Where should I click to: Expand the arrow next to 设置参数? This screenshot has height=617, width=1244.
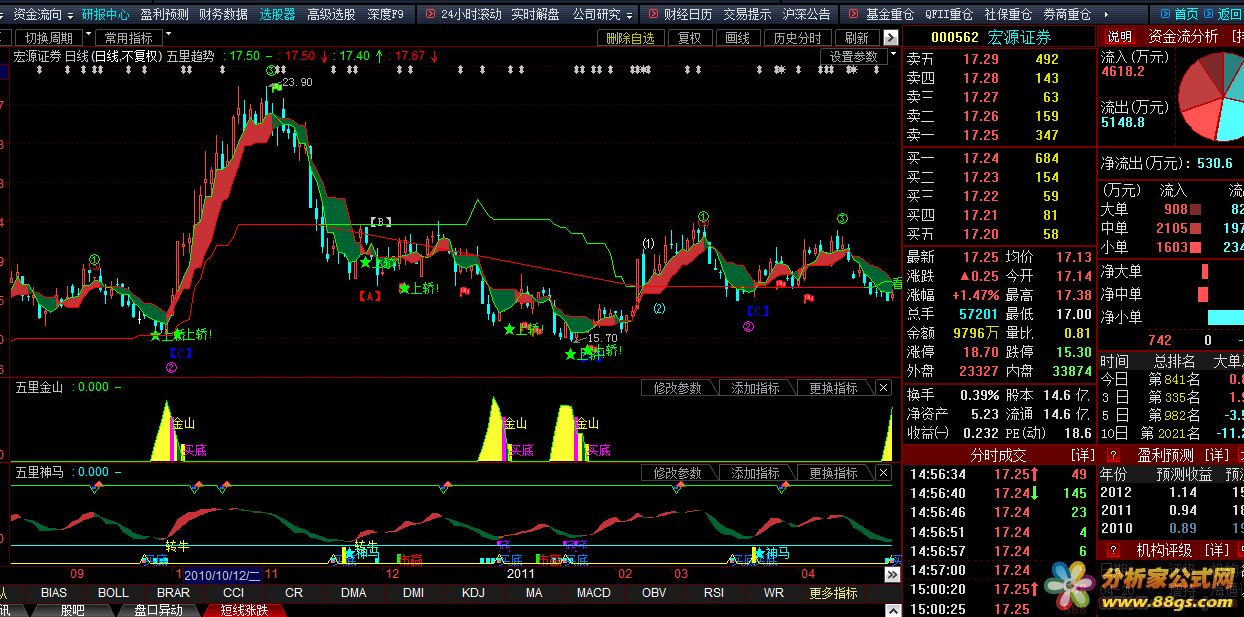[892, 56]
